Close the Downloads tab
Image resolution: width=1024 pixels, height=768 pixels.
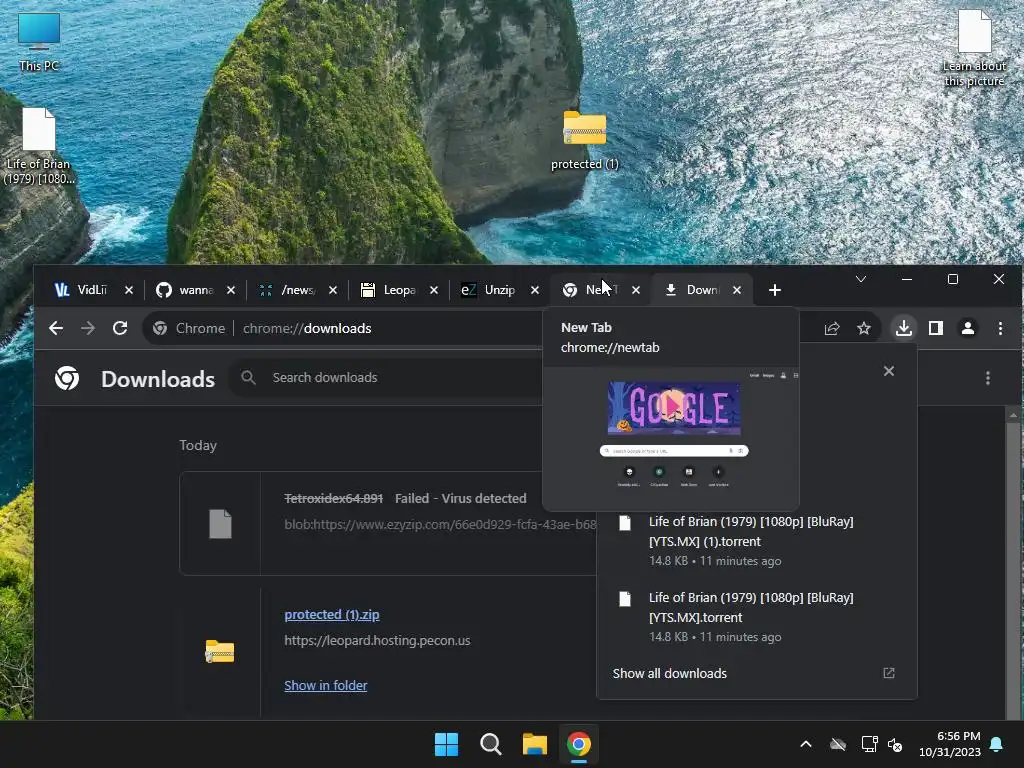(x=737, y=290)
